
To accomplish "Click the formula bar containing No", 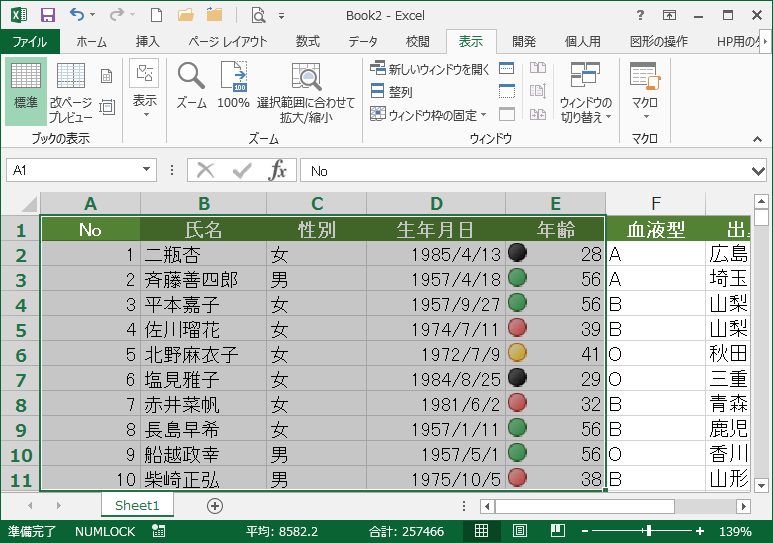I will pyautogui.click(x=526, y=171).
